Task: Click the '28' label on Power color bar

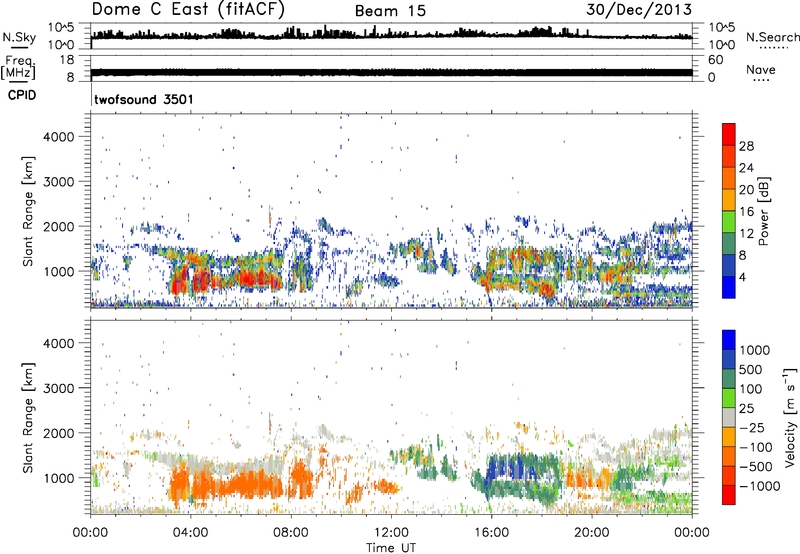Action: [x=746, y=146]
